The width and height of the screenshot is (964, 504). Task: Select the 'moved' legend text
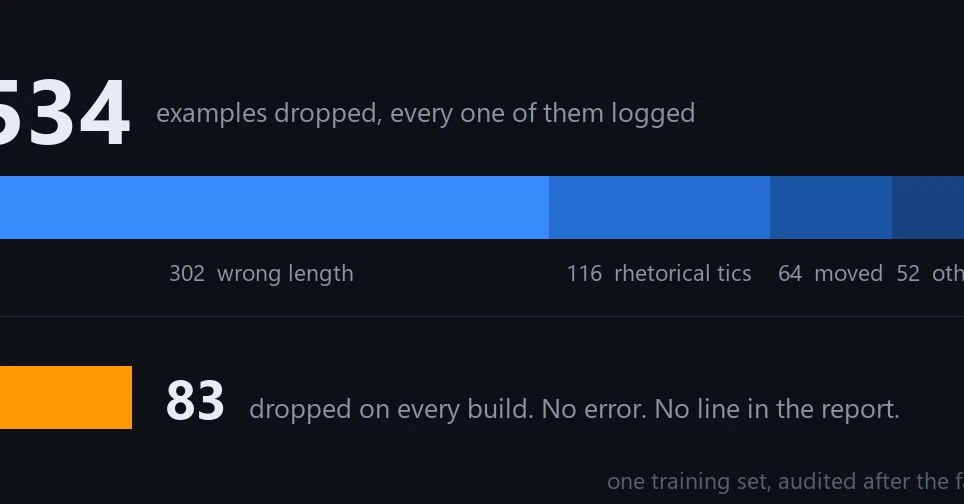pyautogui.click(x=848, y=274)
